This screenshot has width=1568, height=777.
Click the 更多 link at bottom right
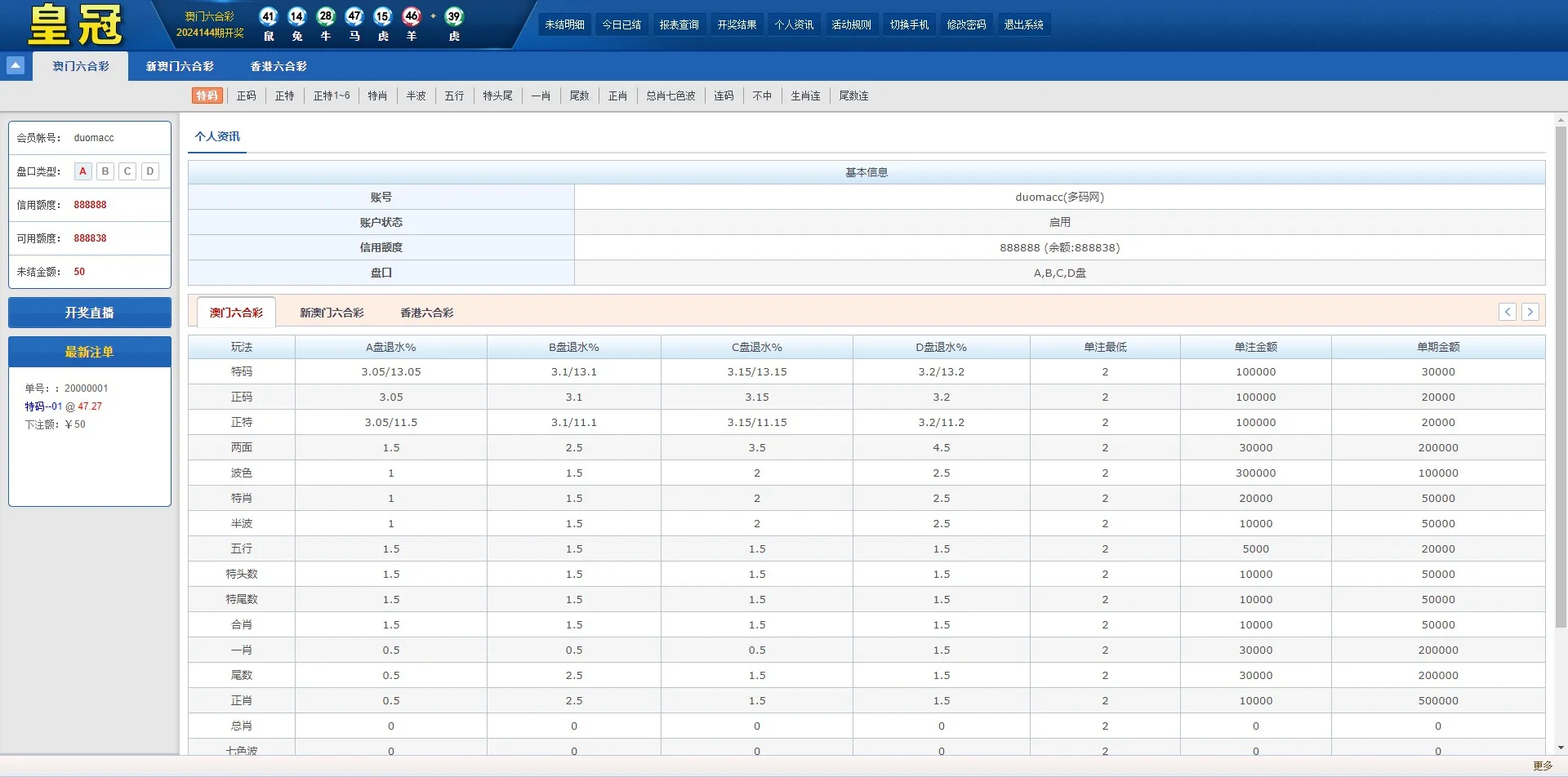point(1542,766)
